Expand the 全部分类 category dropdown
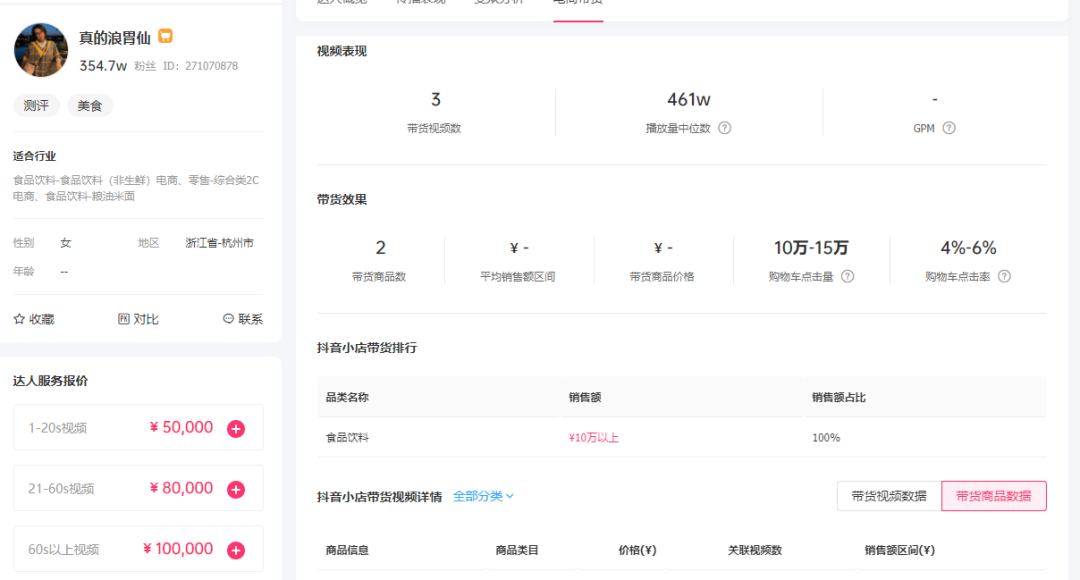The width and height of the screenshot is (1080, 580). tap(483, 496)
